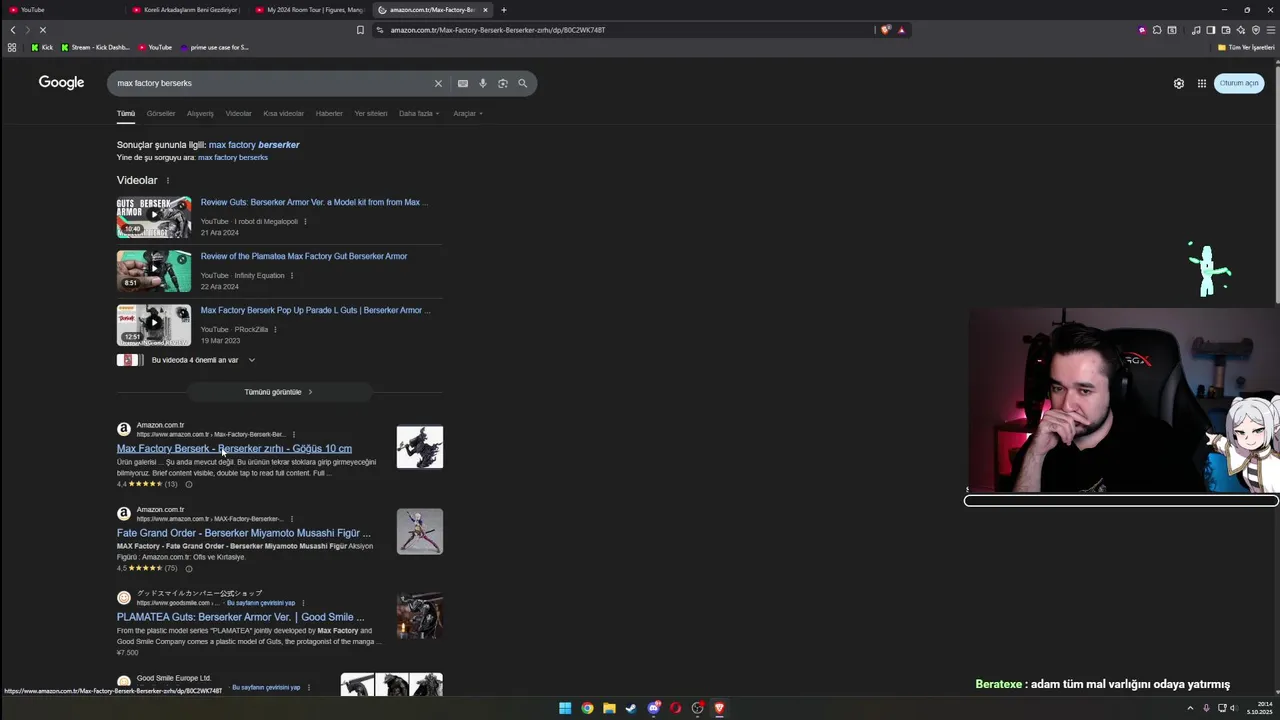This screenshot has height=720, width=1280.
Task: Play Pop Up Parade L Guts thumbnail
Action: (x=154, y=325)
